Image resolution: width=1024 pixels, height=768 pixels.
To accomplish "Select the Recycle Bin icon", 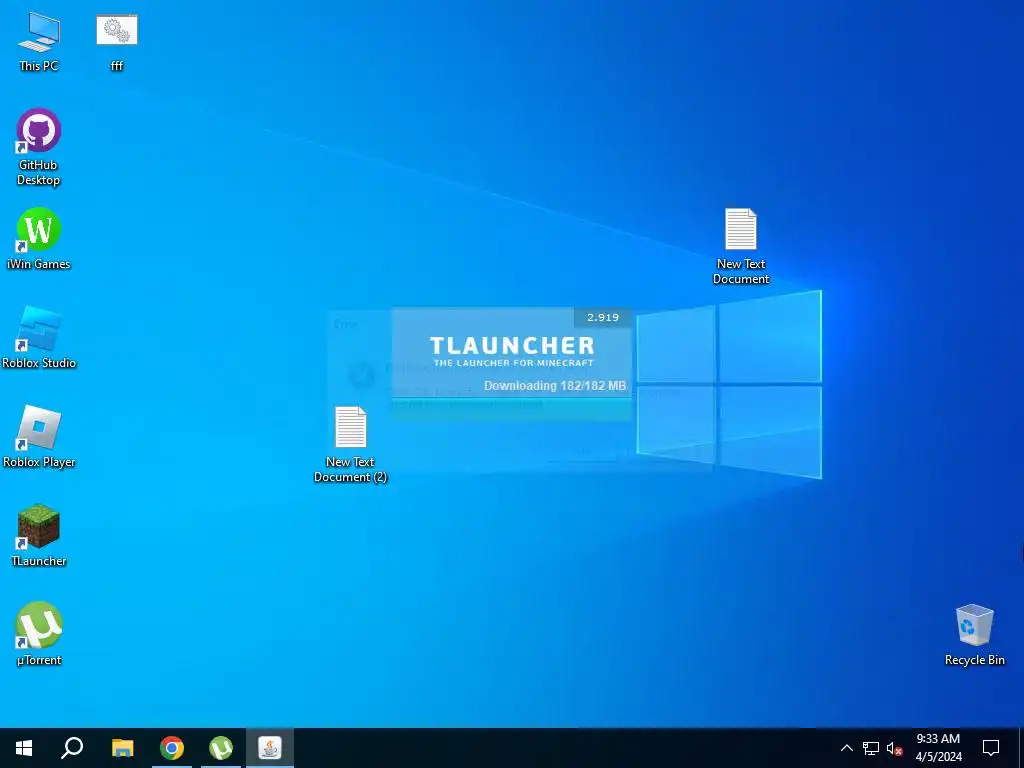I will pyautogui.click(x=974, y=634).
